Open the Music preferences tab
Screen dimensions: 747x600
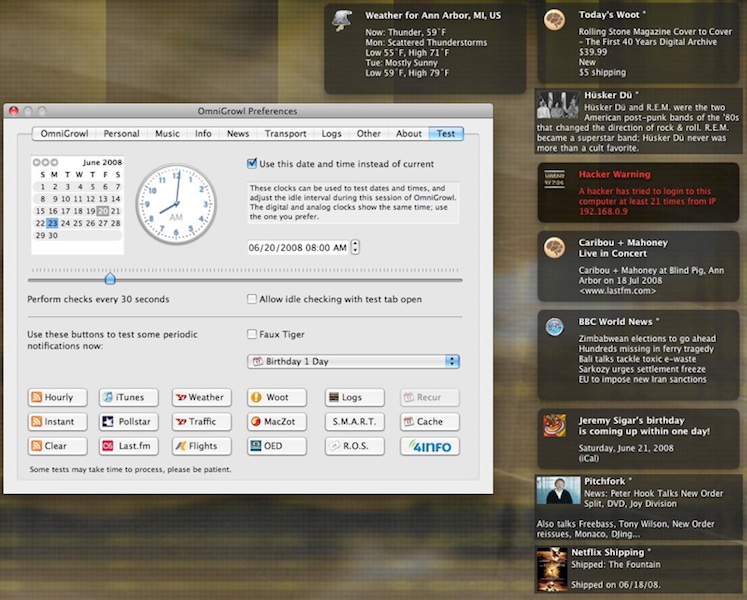pyautogui.click(x=167, y=133)
